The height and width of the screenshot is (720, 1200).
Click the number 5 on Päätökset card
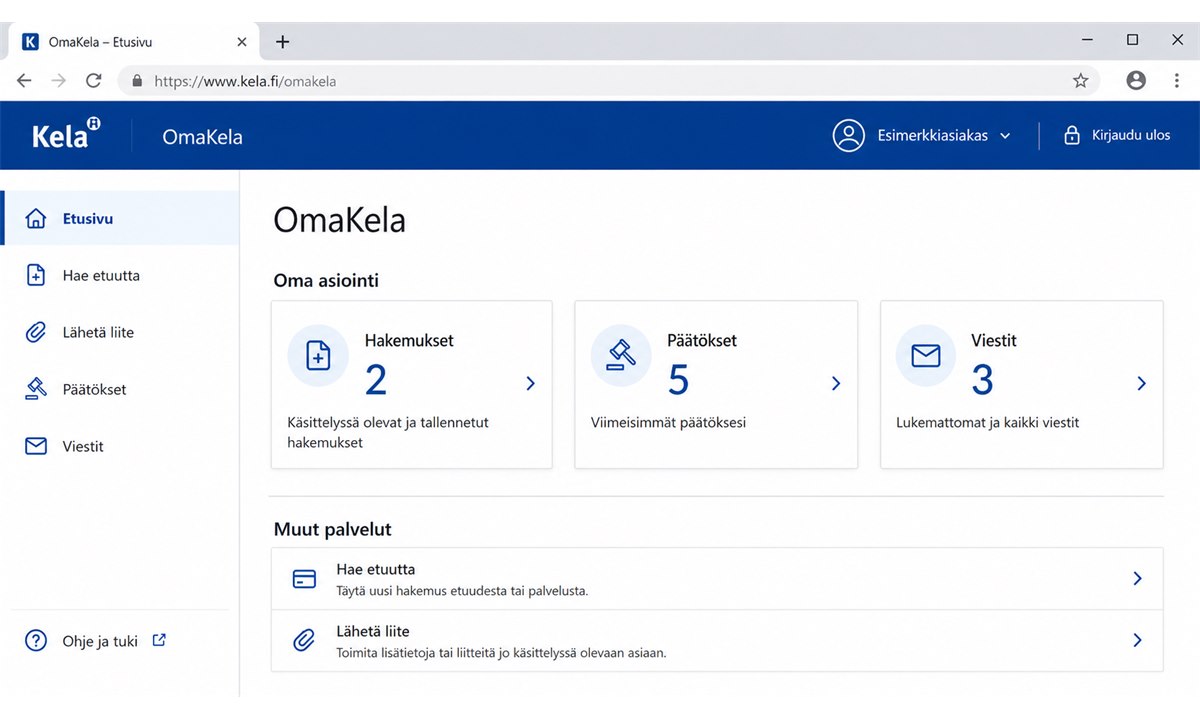coord(679,380)
